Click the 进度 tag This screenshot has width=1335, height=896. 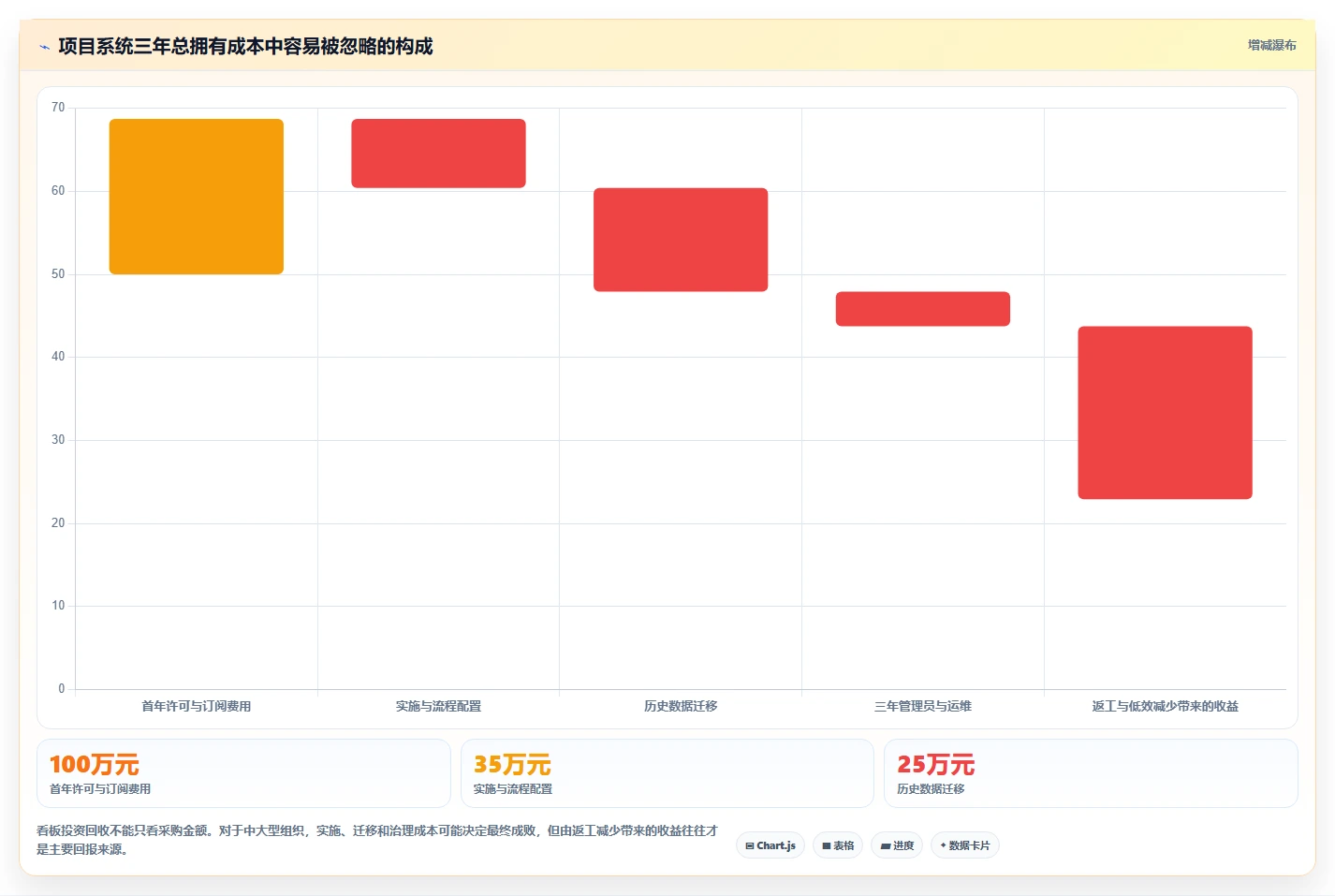(x=897, y=845)
